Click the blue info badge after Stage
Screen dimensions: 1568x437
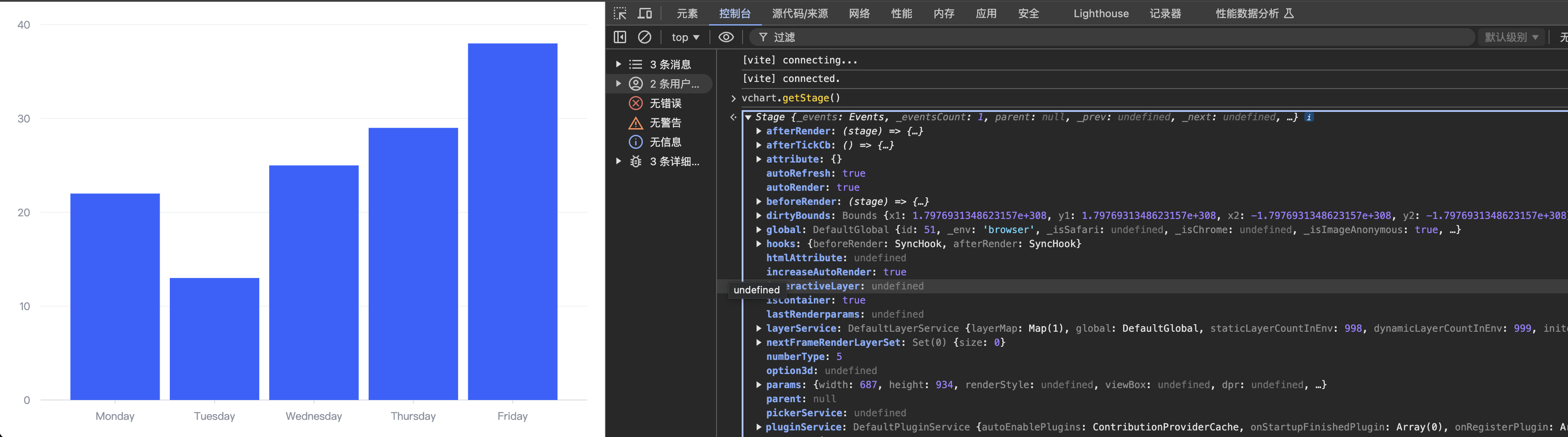pyautogui.click(x=1309, y=117)
